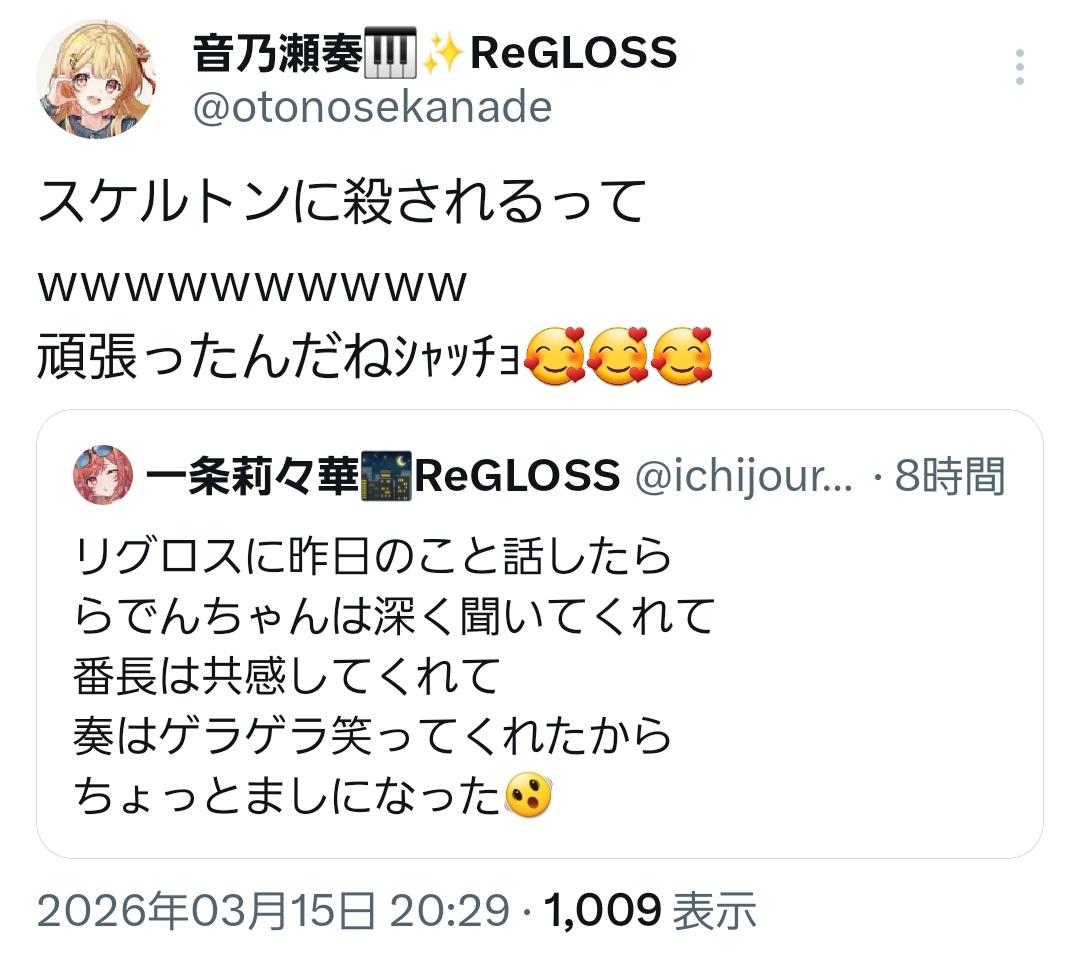Select the piano keyboard emoji in name
The height and width of the screenshot is (962, 1080).
point(390,53)
